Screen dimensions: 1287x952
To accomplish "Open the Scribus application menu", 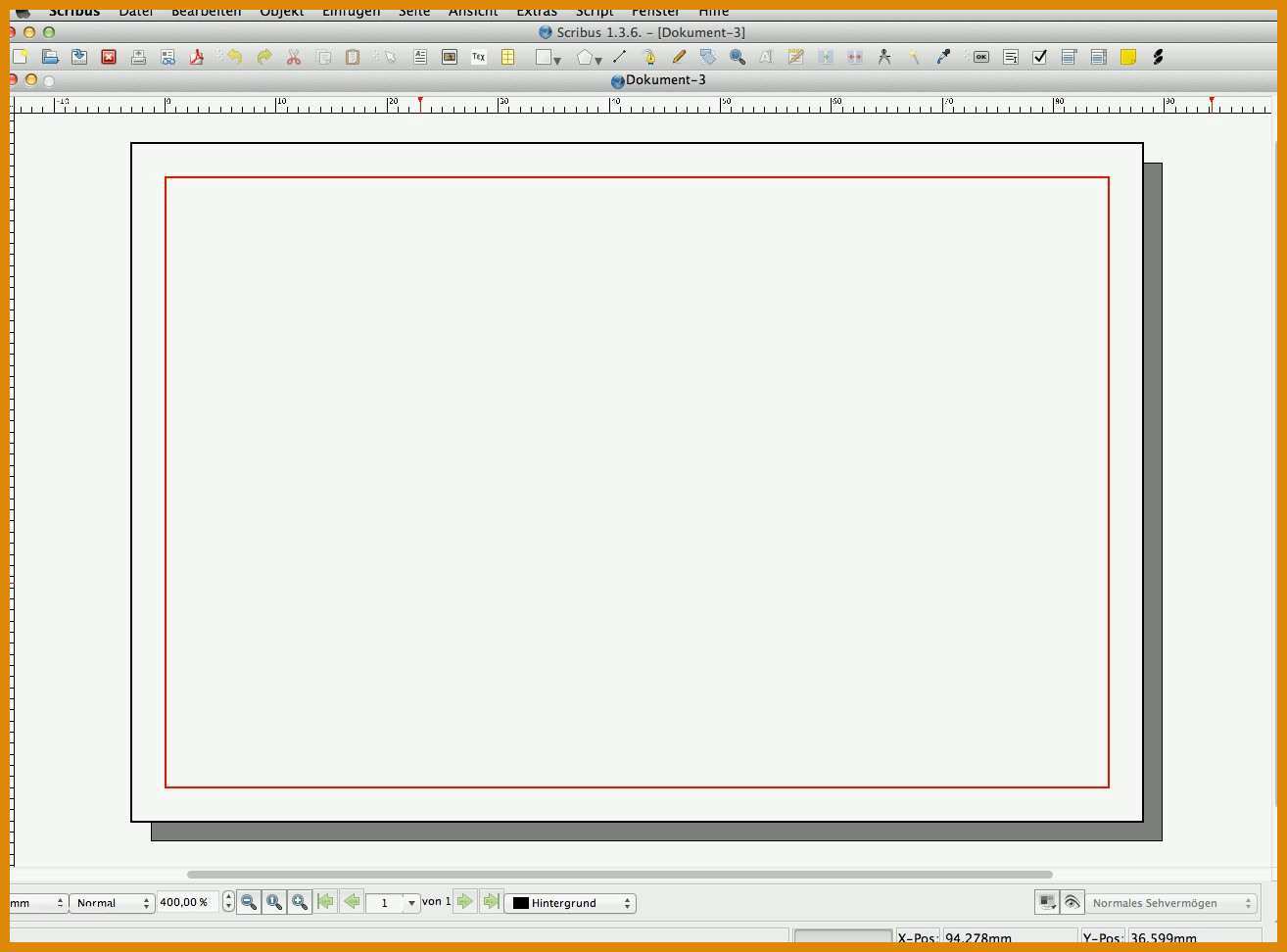I will pos(74,11).
